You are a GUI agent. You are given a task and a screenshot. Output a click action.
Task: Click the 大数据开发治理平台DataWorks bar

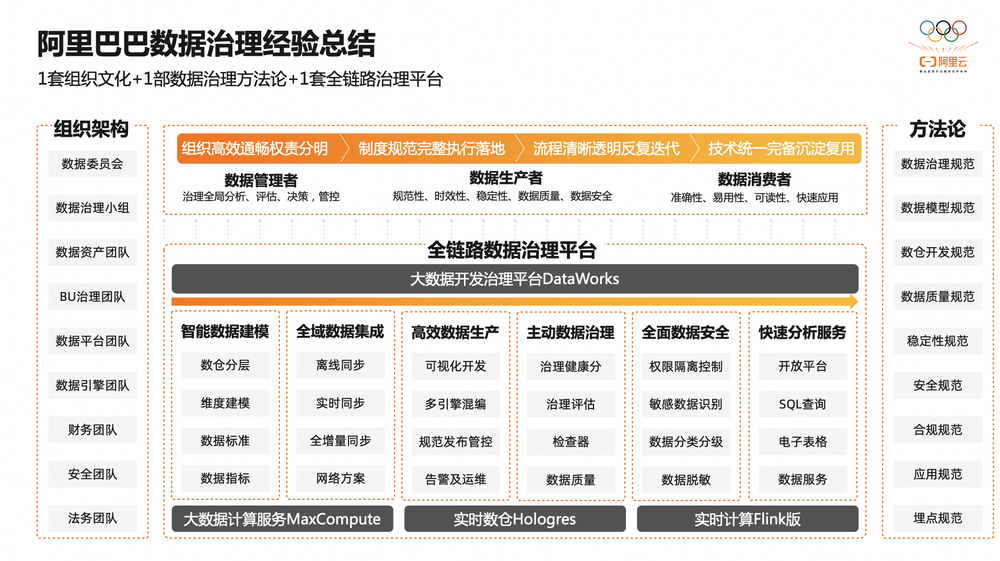click(x=515, y=279)
